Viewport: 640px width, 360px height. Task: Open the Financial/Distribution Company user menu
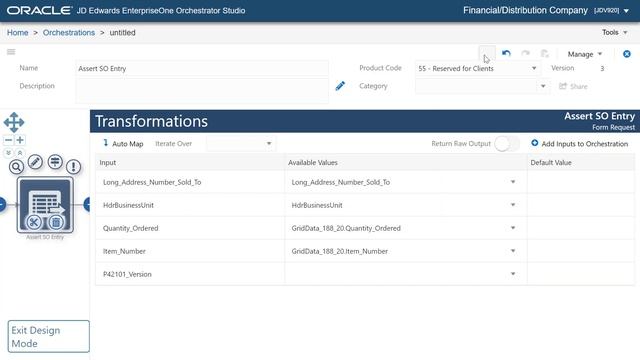point(546,10)
